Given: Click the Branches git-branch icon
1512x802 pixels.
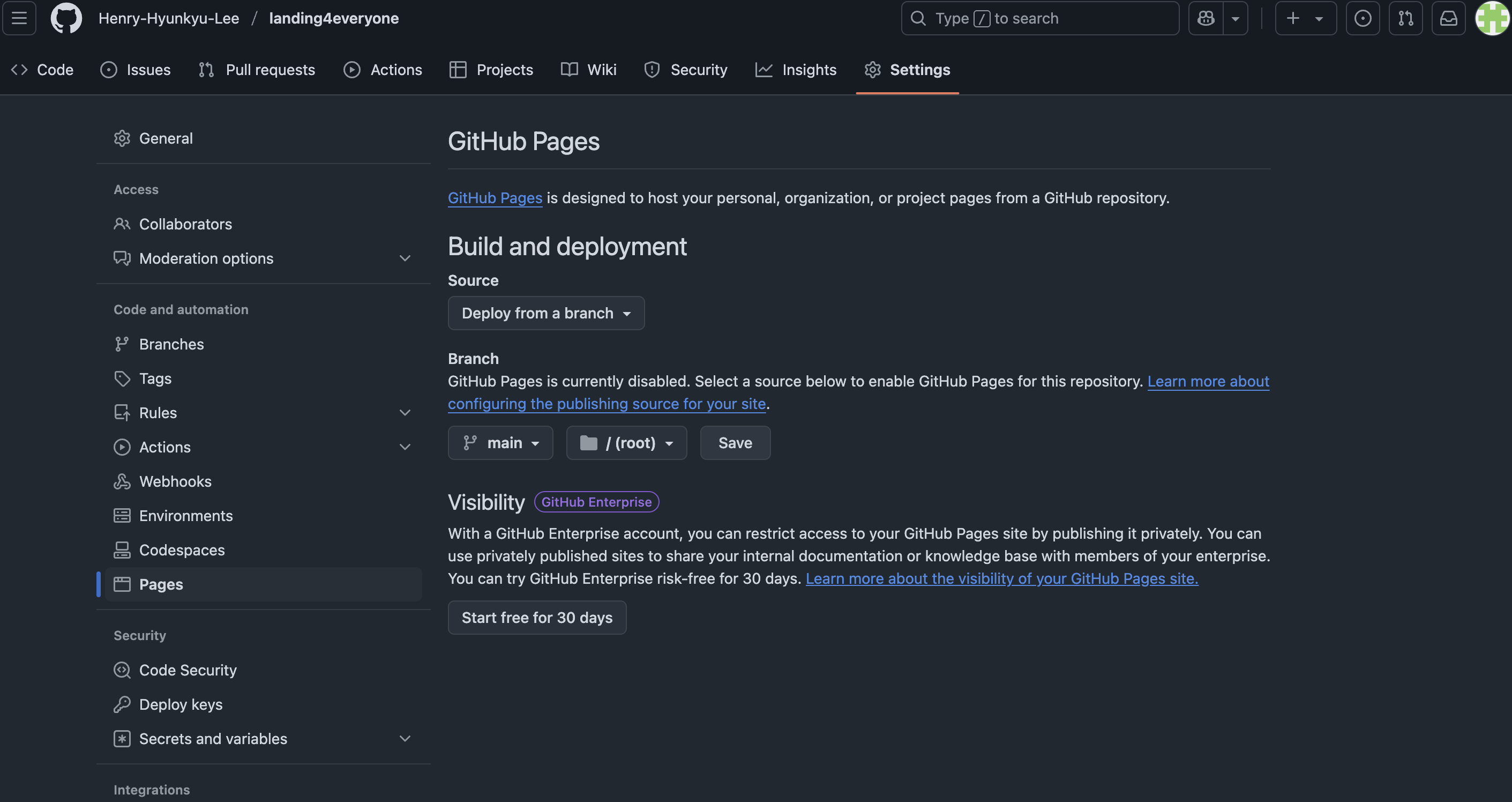Looking at the screenshot, I should tap(122, 344).
